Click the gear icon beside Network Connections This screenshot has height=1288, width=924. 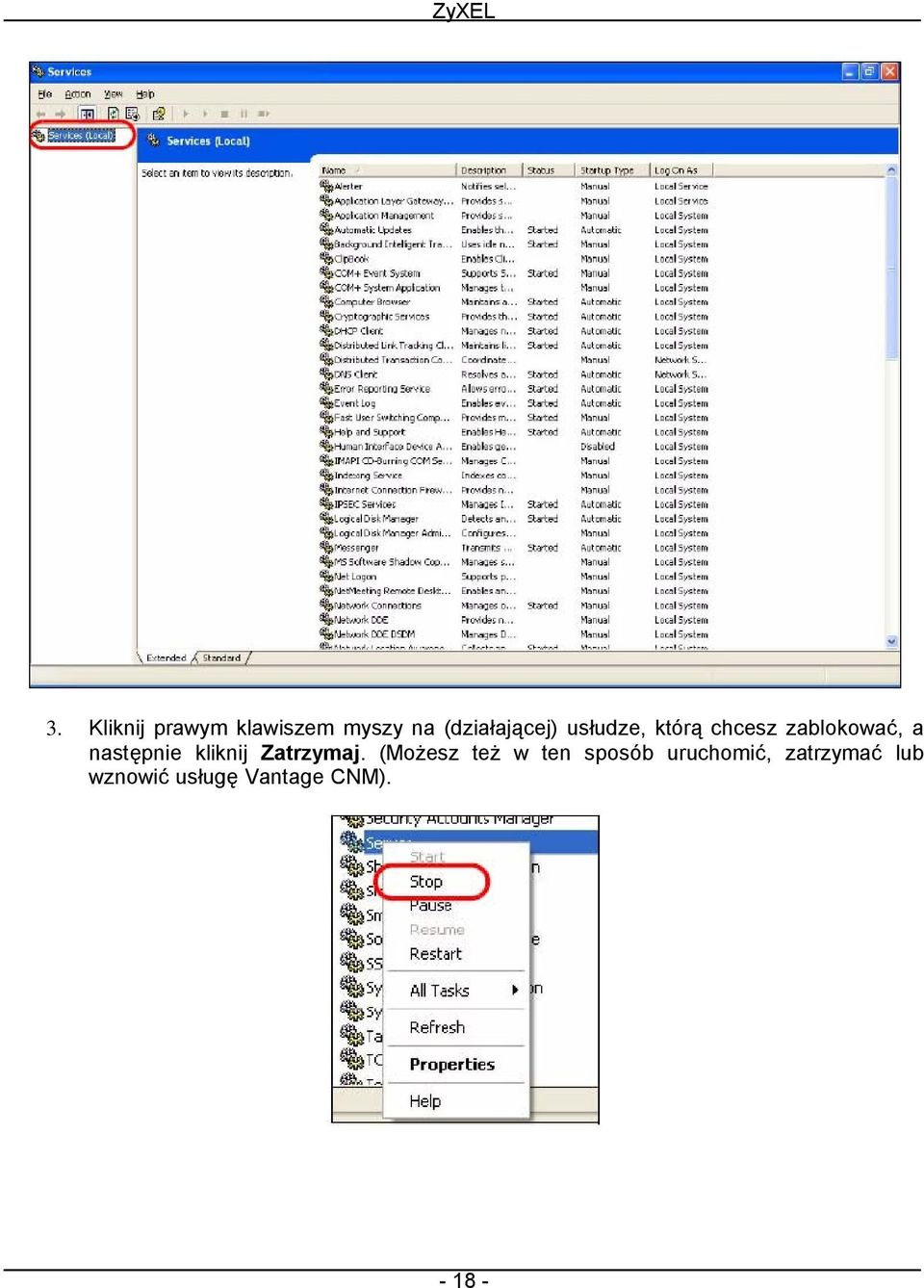pos(326,605)
